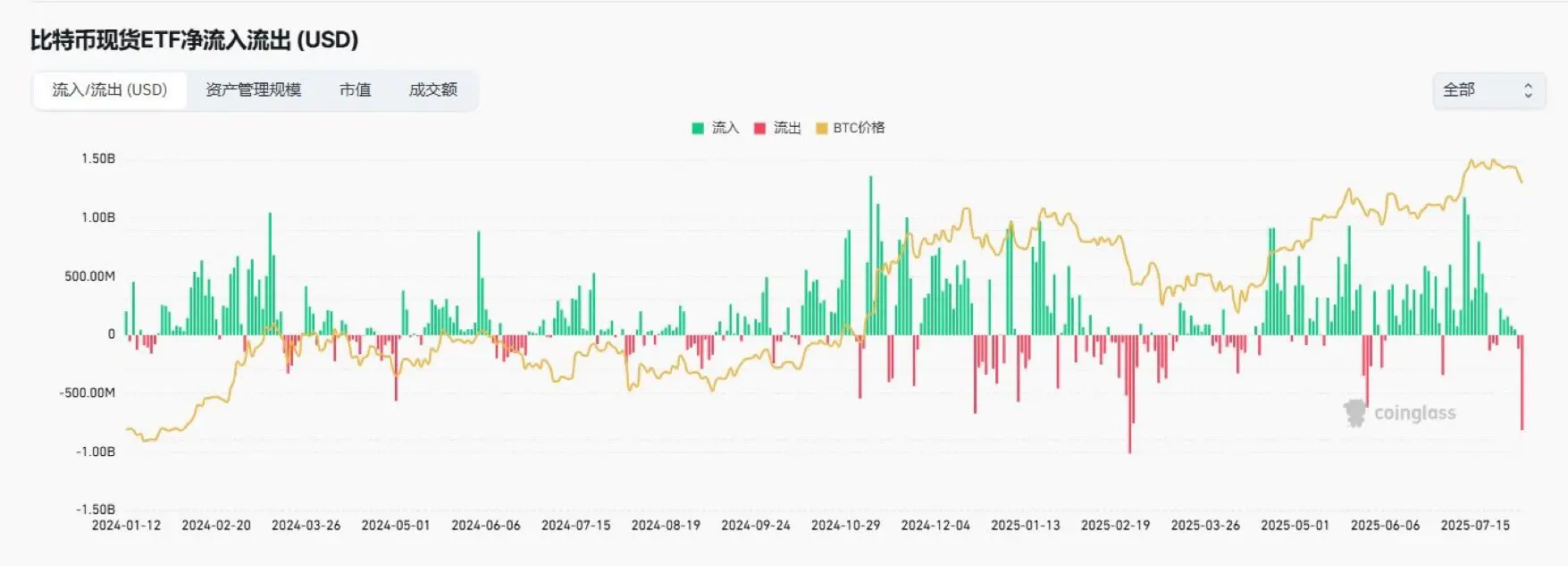
Task: Click the 2024-08-19 axis date label
Action: [666, 526]
